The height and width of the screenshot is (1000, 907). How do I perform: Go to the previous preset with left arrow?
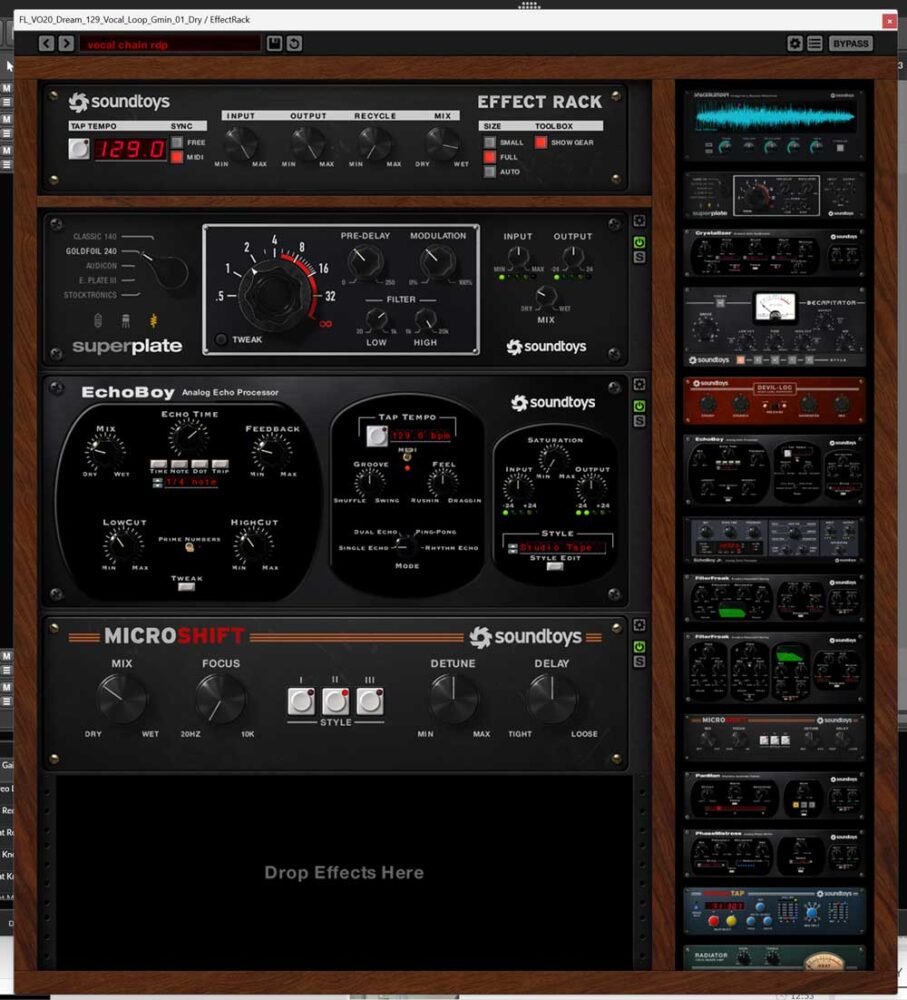click(x=47, y=43)
